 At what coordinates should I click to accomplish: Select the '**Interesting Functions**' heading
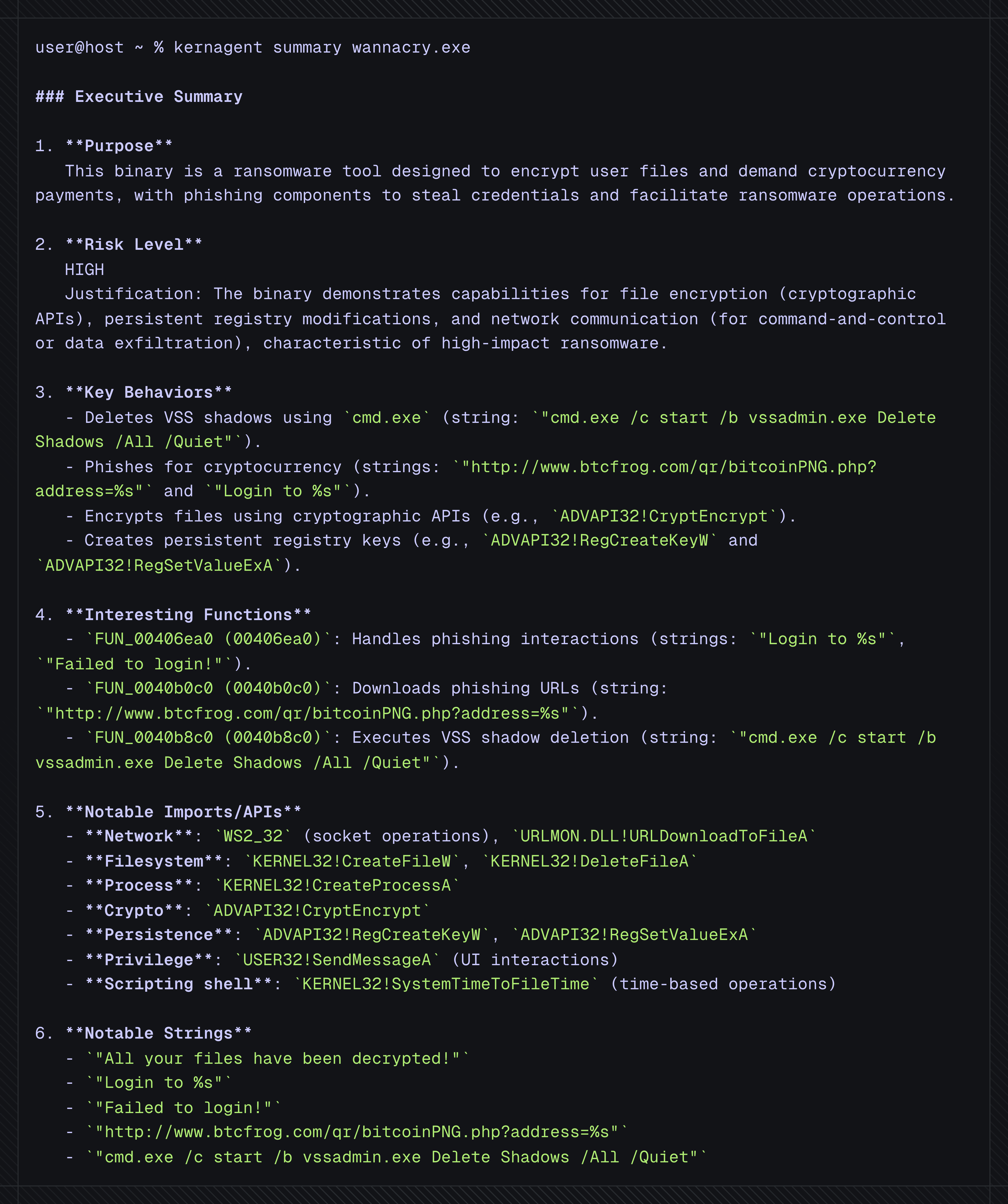pos(188,615)
